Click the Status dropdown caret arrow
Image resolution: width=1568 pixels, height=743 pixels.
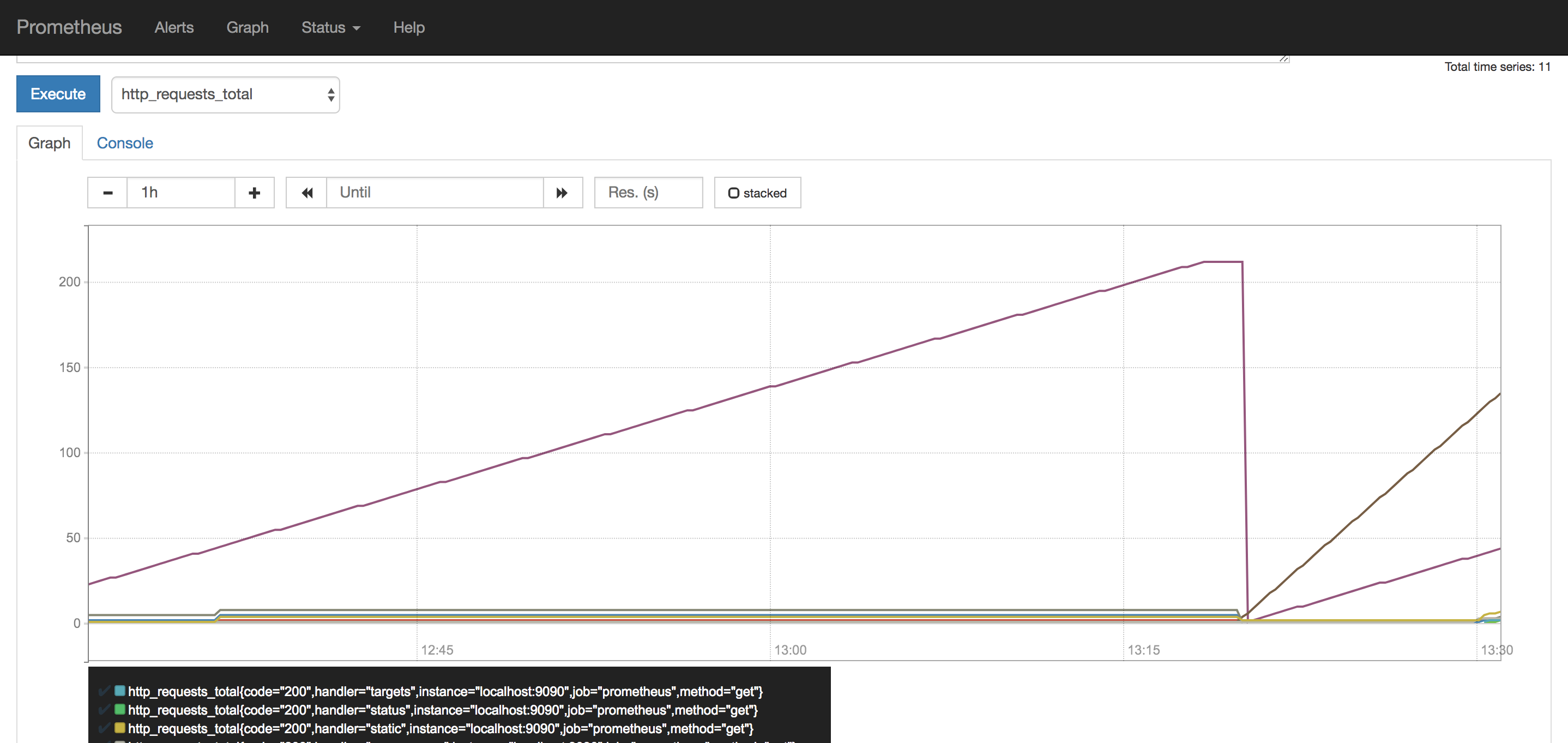(357, 28)
